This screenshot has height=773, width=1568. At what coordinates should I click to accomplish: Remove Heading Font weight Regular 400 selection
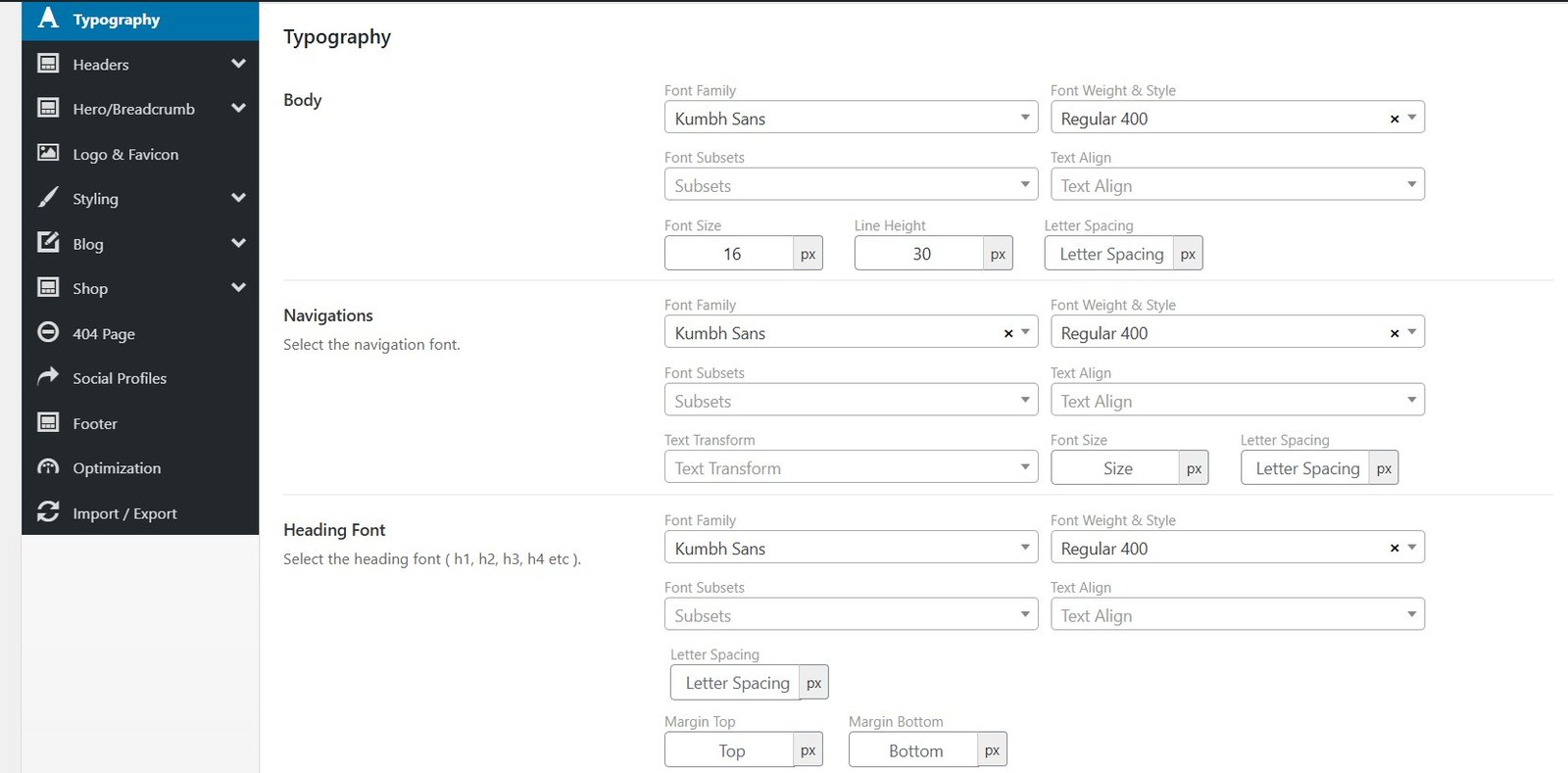click(x=1395, y=549)
